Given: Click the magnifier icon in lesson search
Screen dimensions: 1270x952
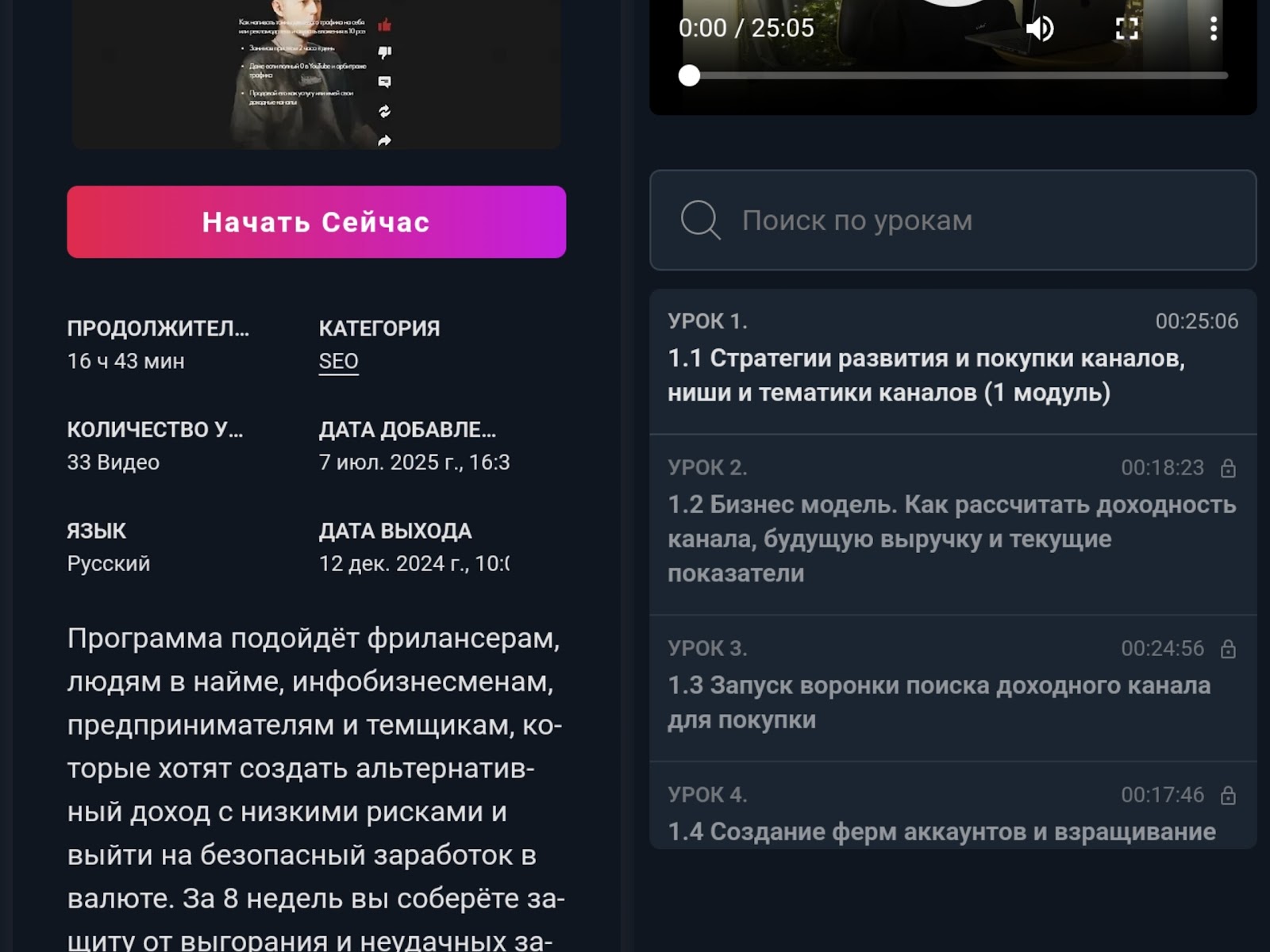Looking at the screenshot, I should tap(700, 220).
